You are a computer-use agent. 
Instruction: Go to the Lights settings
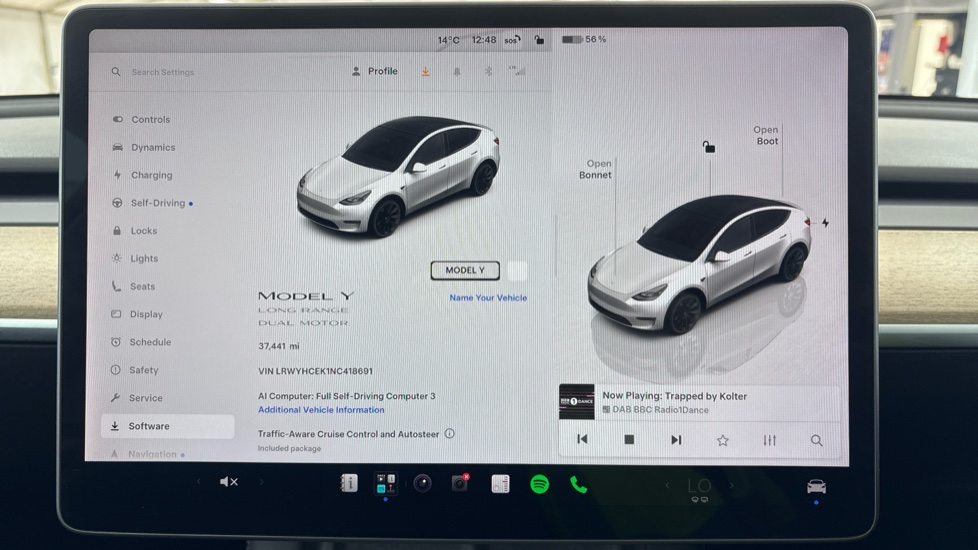click(x=144, y=258)
